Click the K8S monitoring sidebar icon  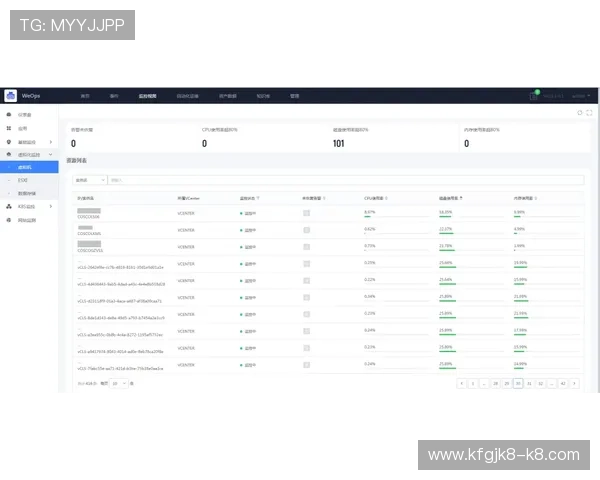click(9, 206)
